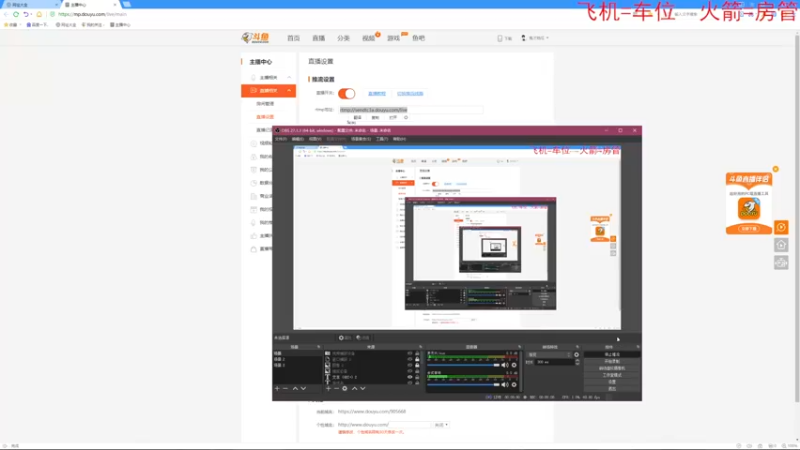Click the browser home icon
The width and height of the screenshot is (800, 450).
[x=39, y=14]
